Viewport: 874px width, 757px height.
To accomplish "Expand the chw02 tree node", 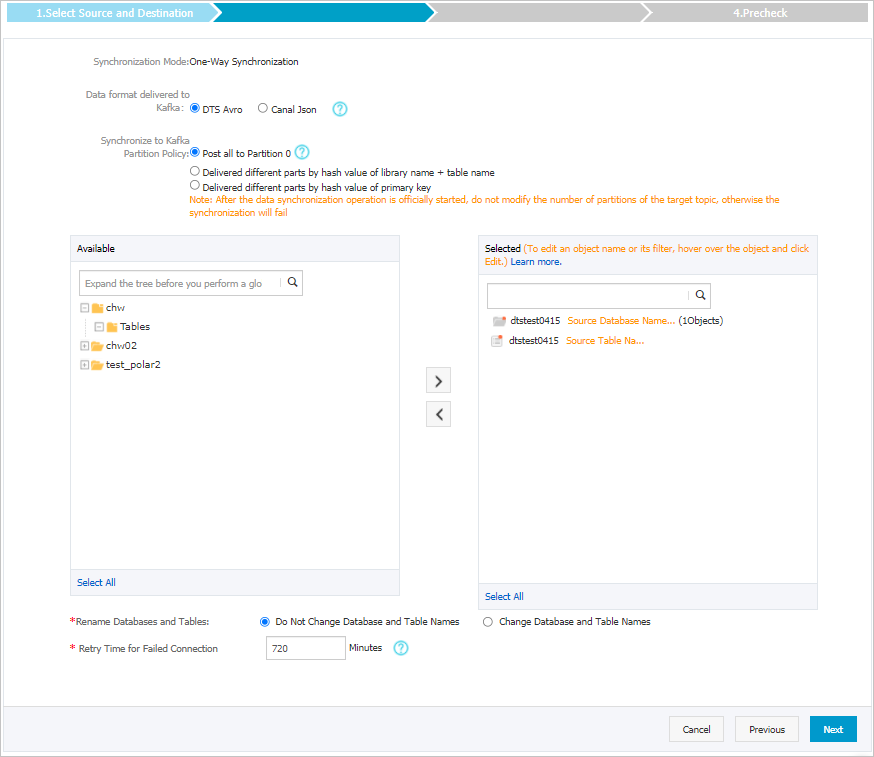I will [85, 346].
